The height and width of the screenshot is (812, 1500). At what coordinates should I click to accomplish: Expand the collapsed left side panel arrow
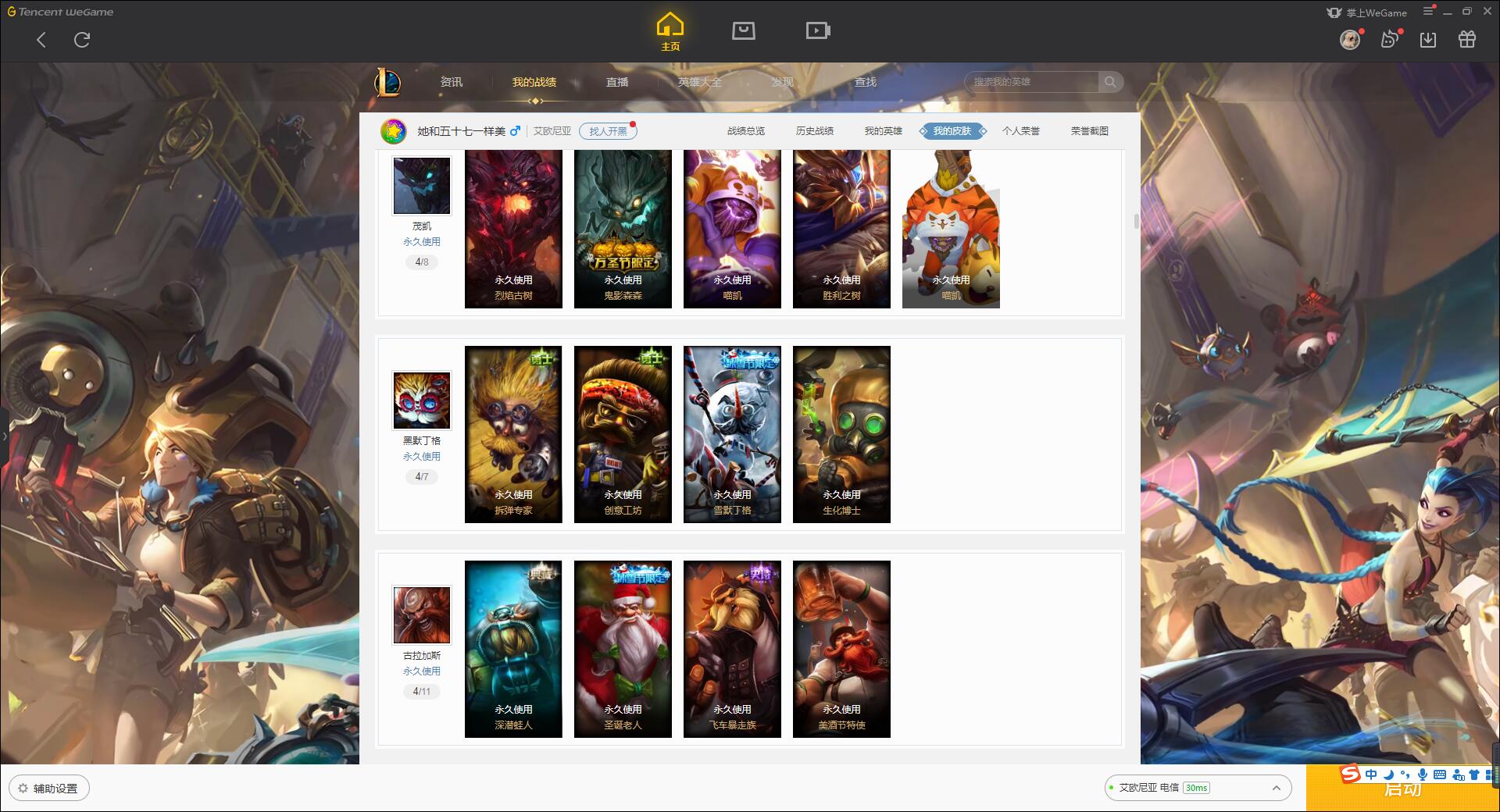4,436
